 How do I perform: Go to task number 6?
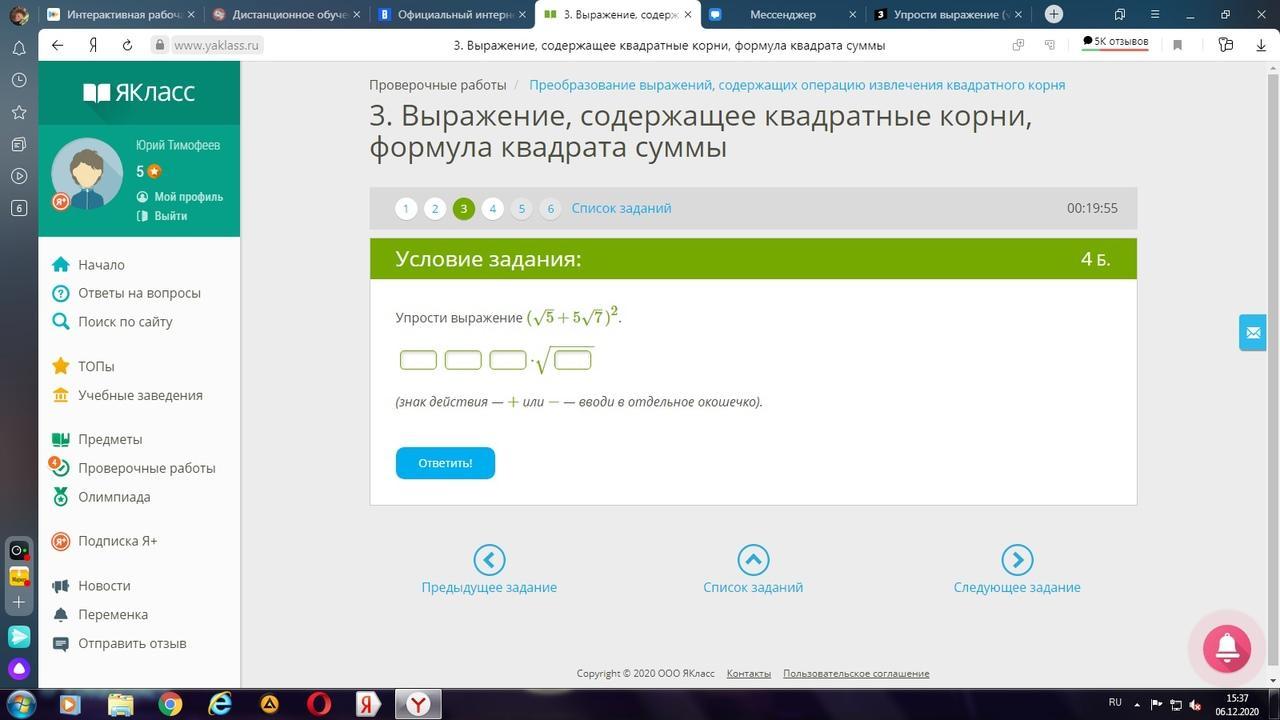pos(550,208)
